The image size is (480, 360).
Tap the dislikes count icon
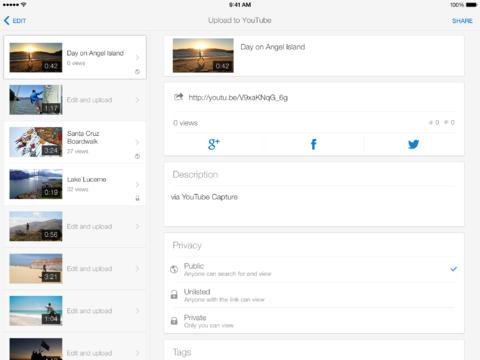[446, 123]
